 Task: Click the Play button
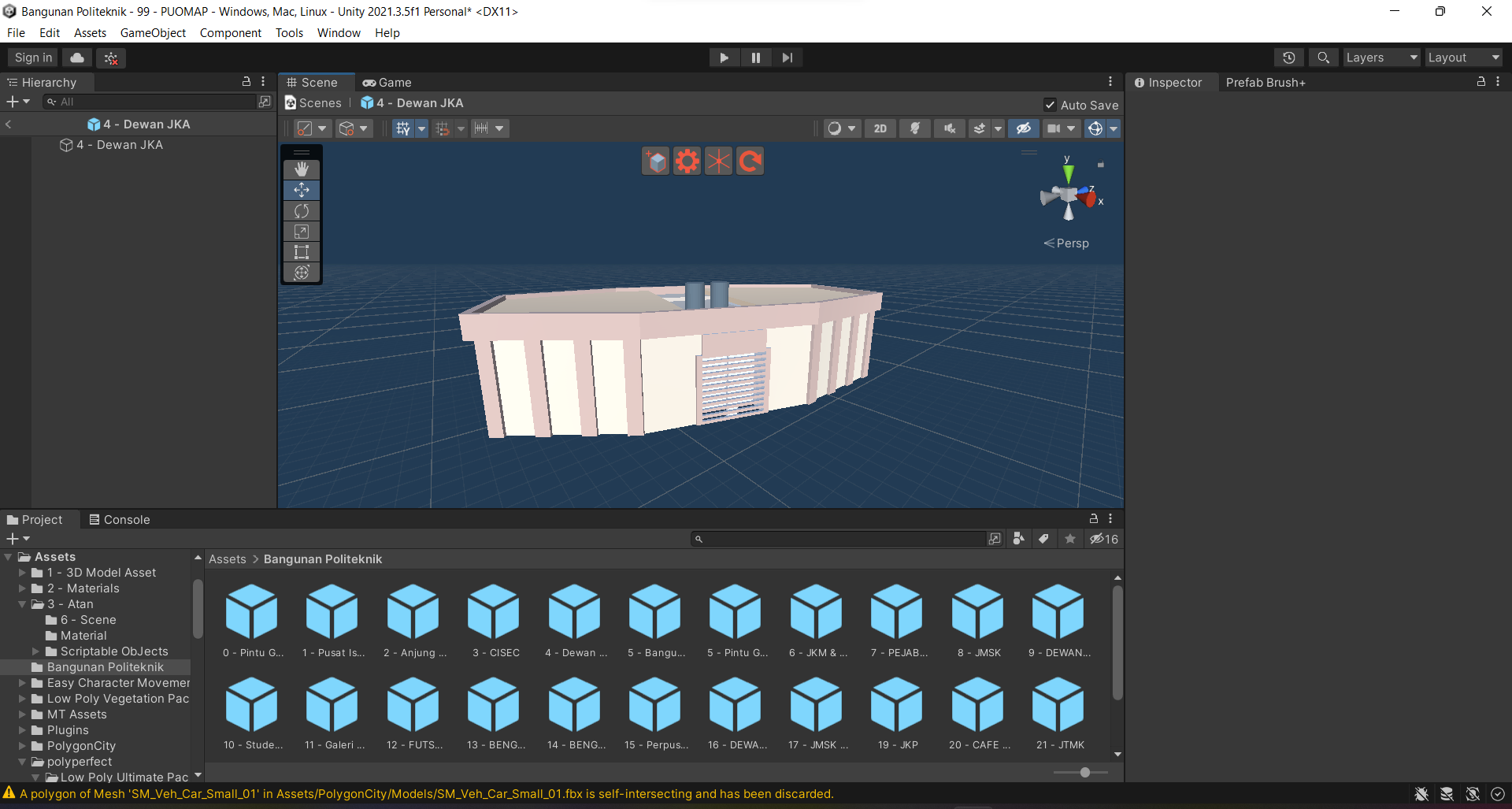click(724, 58)
